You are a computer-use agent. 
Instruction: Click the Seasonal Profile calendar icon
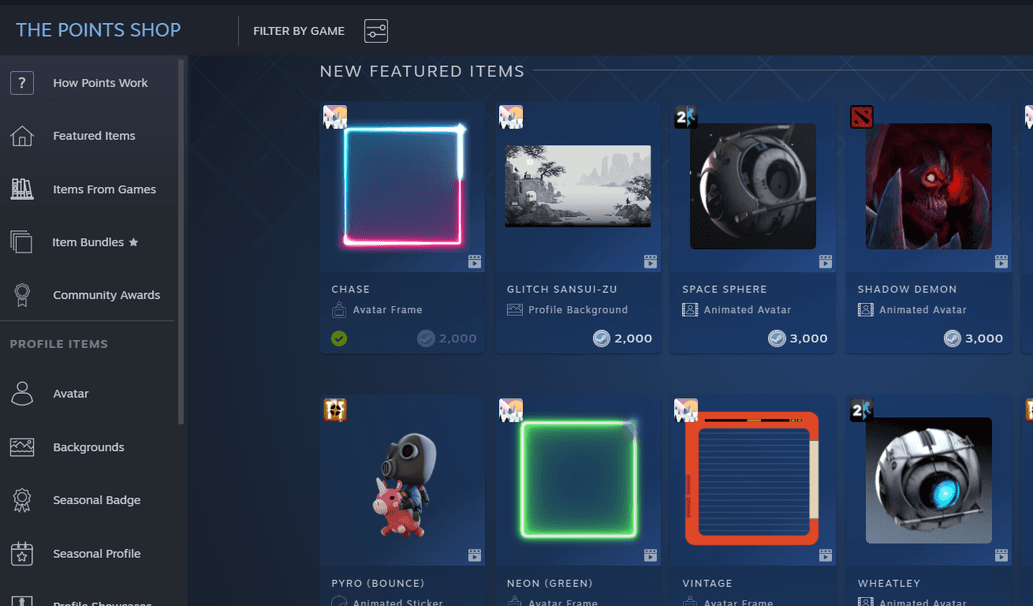(x=22, y=553)
